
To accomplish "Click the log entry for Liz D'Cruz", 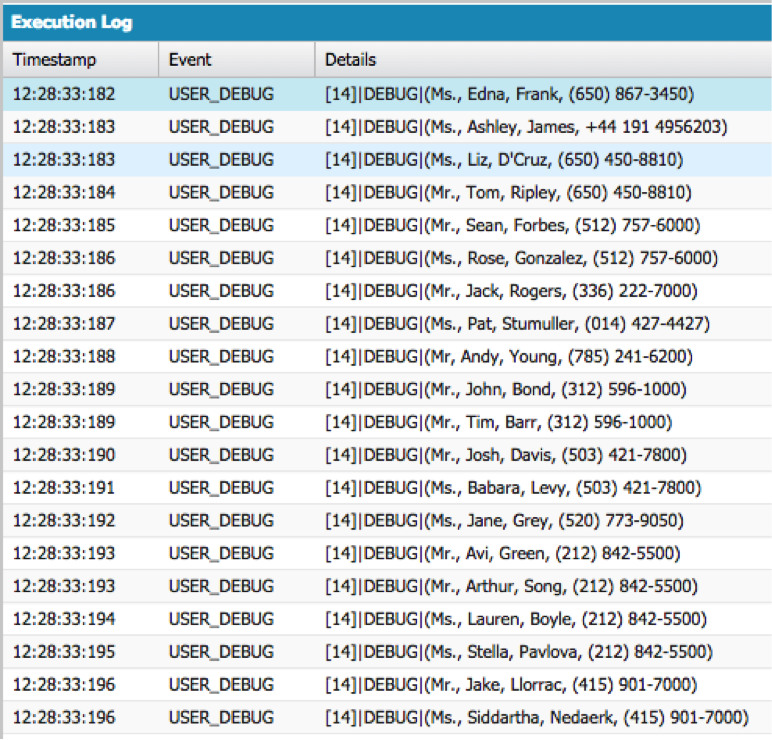I will click(387, 160).
